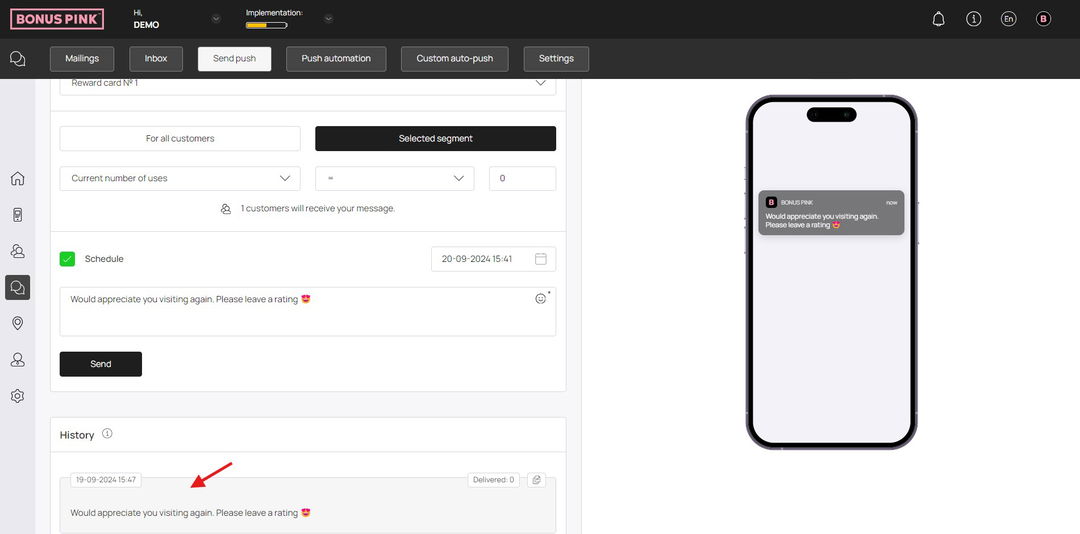Open the profile B avatar icon
The image size is (1080, 534).
click(1043, 19)
